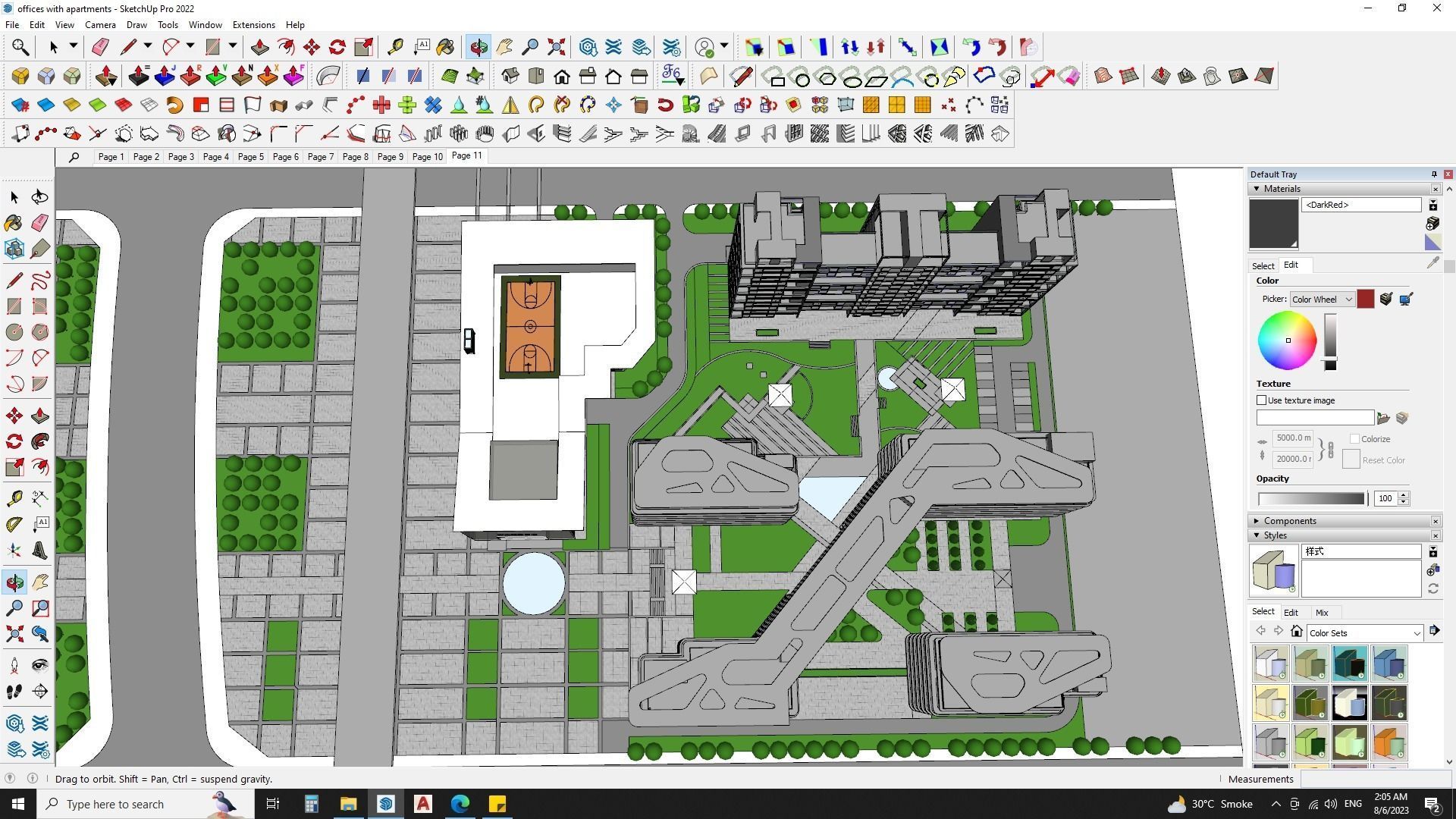Select the Circle tool in left toolbar
This screenshot has height=819, width=1456.
14,332
